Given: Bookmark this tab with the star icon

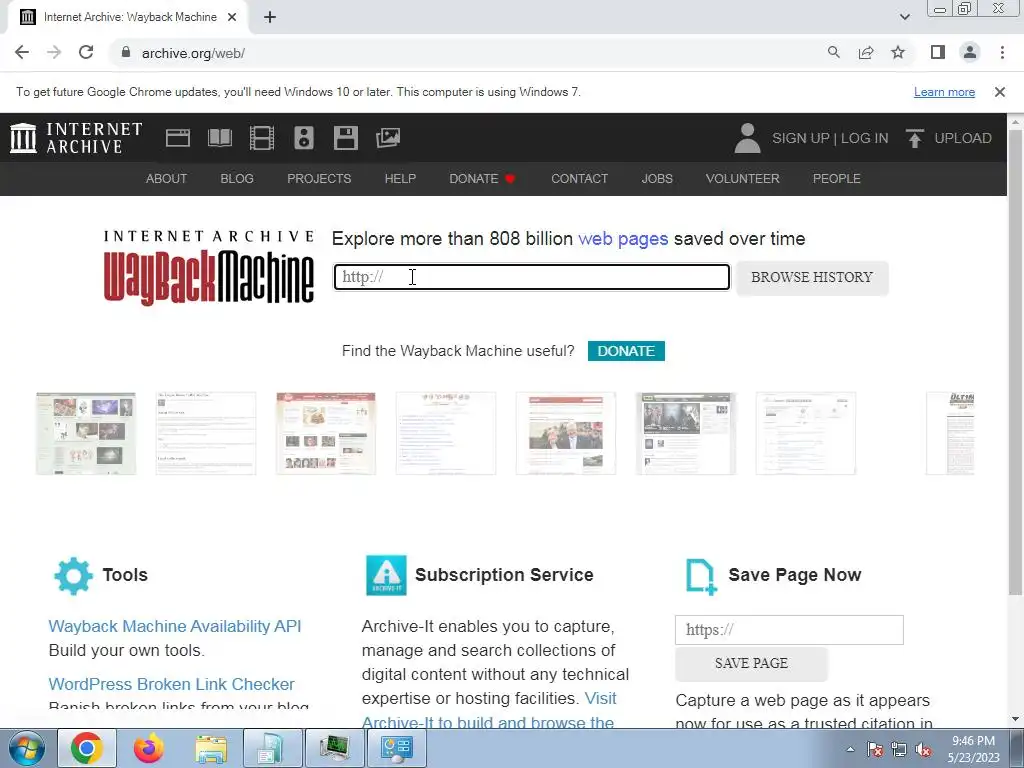Looking at the screenshot, I should (x=898, y=52).
